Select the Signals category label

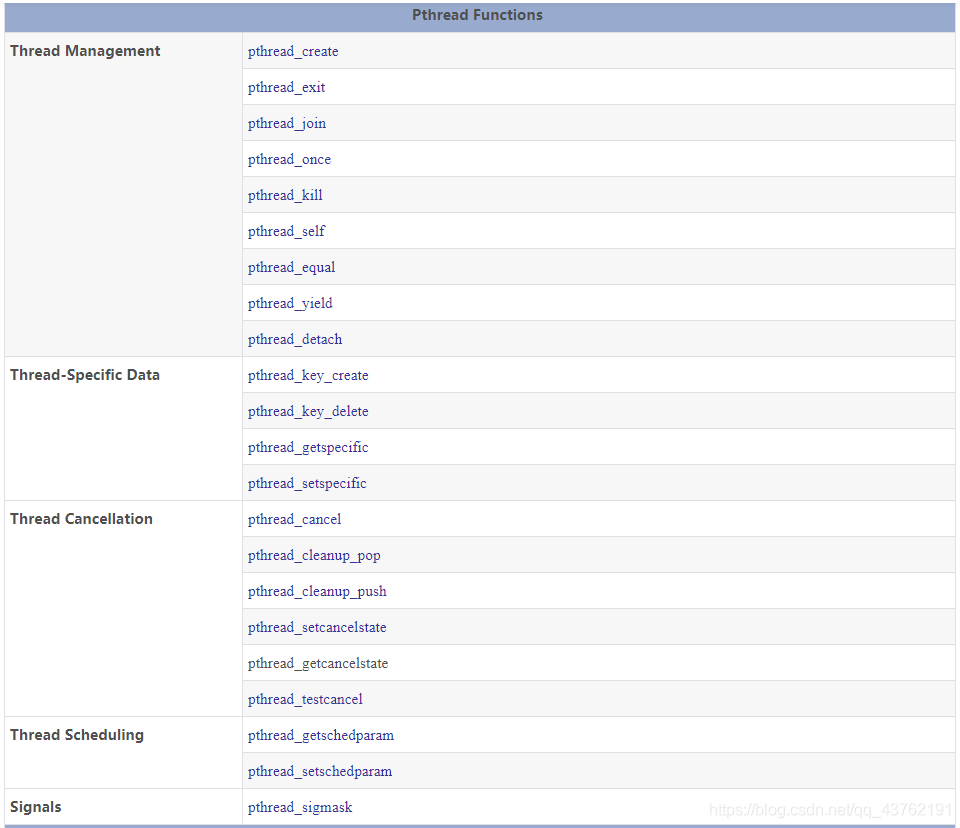(x=36, y=807)
